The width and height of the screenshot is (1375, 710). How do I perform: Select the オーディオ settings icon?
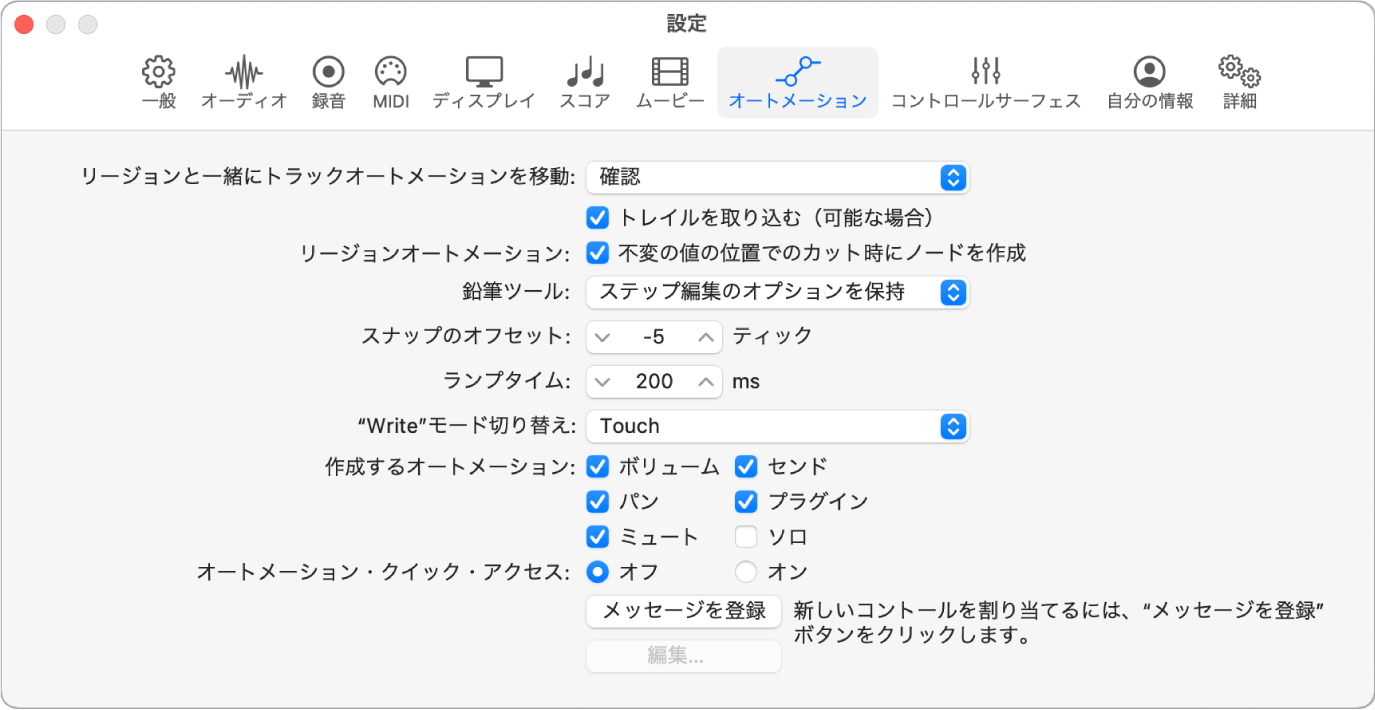(243, 80)
